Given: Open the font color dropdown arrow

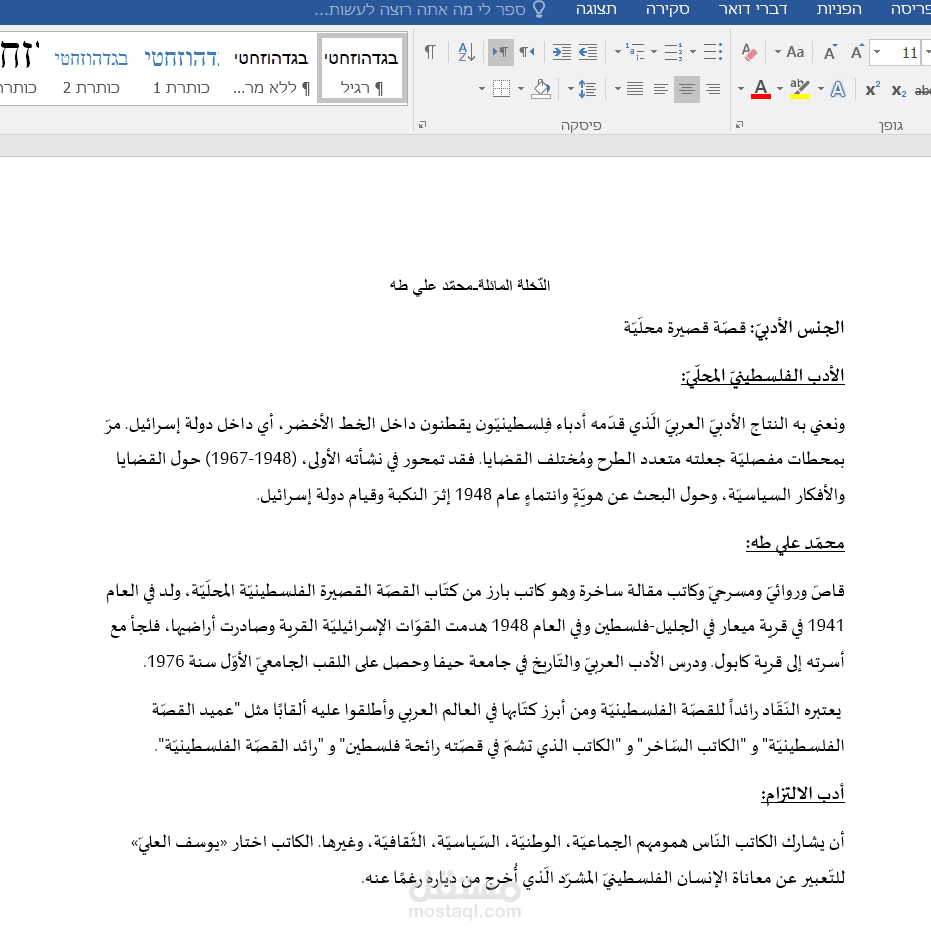Looking at the screenshot, I should click(x=741, y=89).
